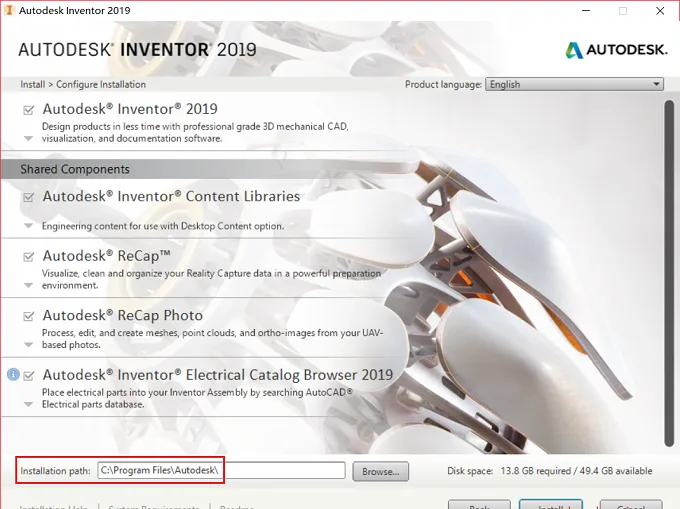Screen dimensions: 680x509
Task: Click the vertical scrollbar of the component list
Action: (669, 273)
